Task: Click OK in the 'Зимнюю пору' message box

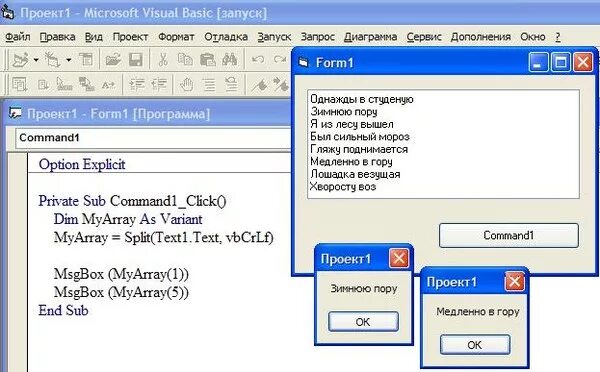Action: (363, 321)
